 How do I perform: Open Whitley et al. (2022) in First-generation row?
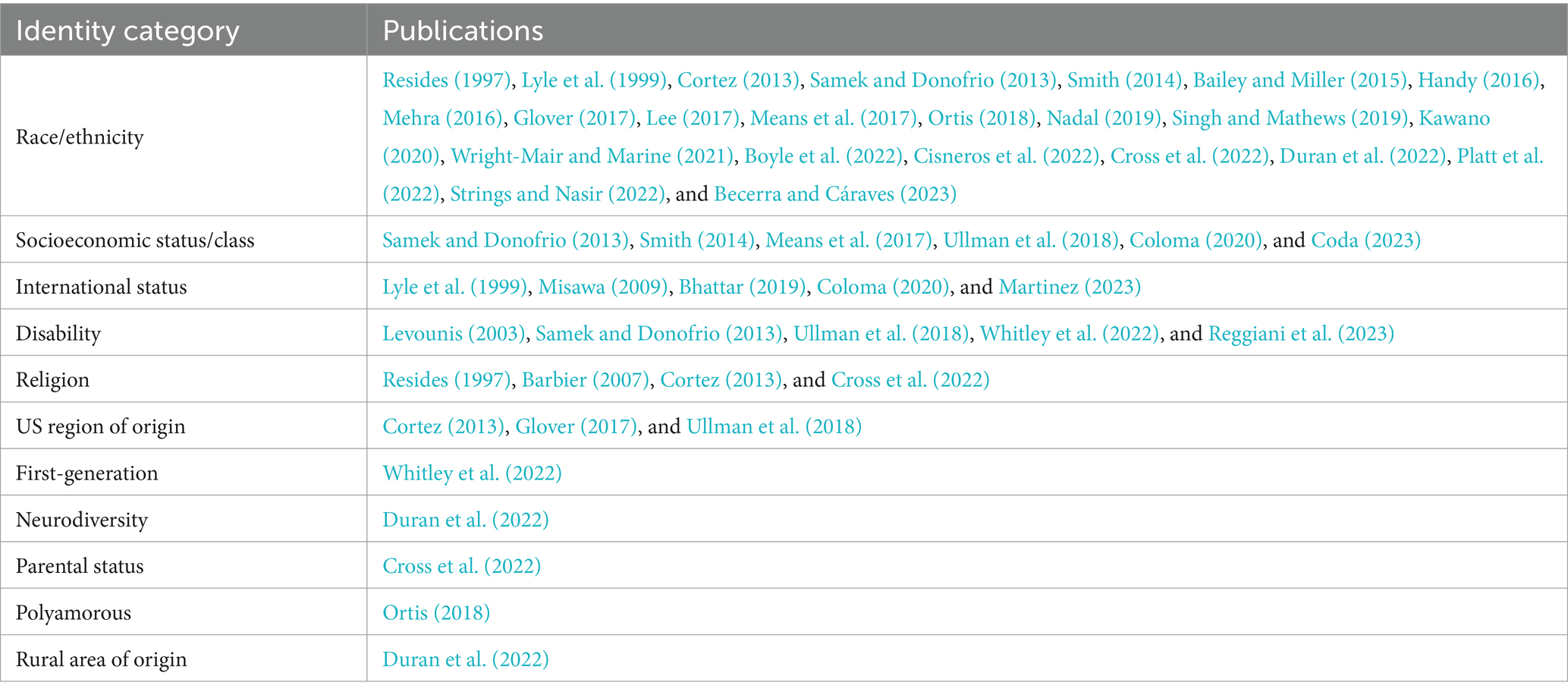472,473
